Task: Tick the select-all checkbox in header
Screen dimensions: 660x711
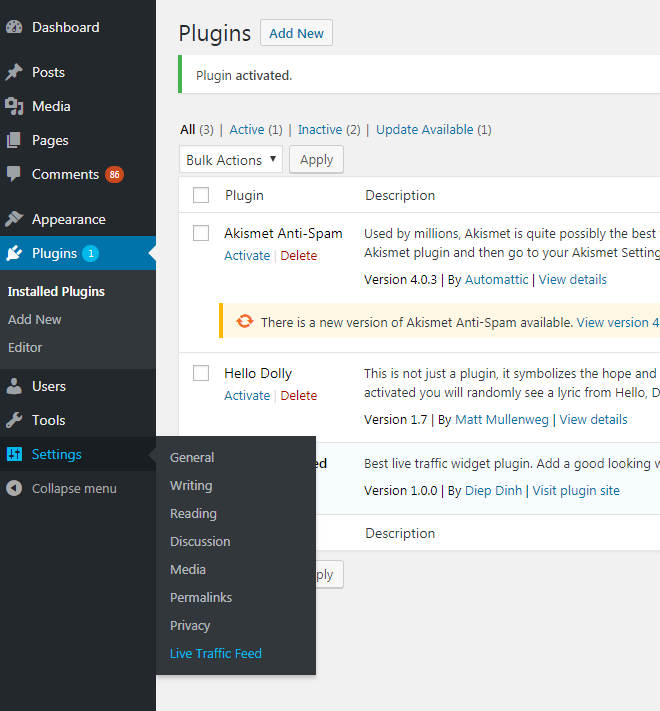Action: [201, 195]
